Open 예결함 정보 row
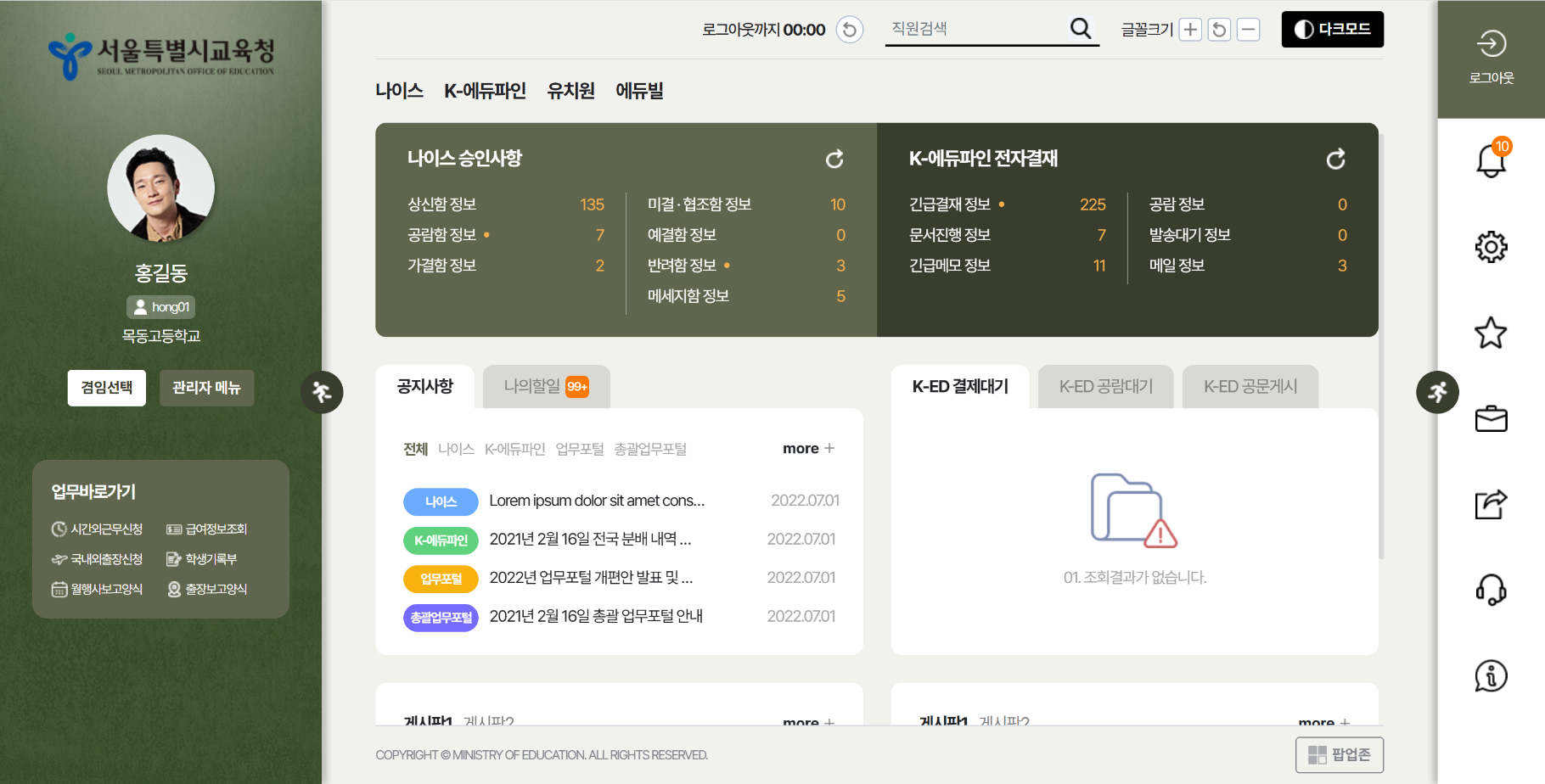The height and width of the screenshot is (784, 1545). click(x=746, y=235)
